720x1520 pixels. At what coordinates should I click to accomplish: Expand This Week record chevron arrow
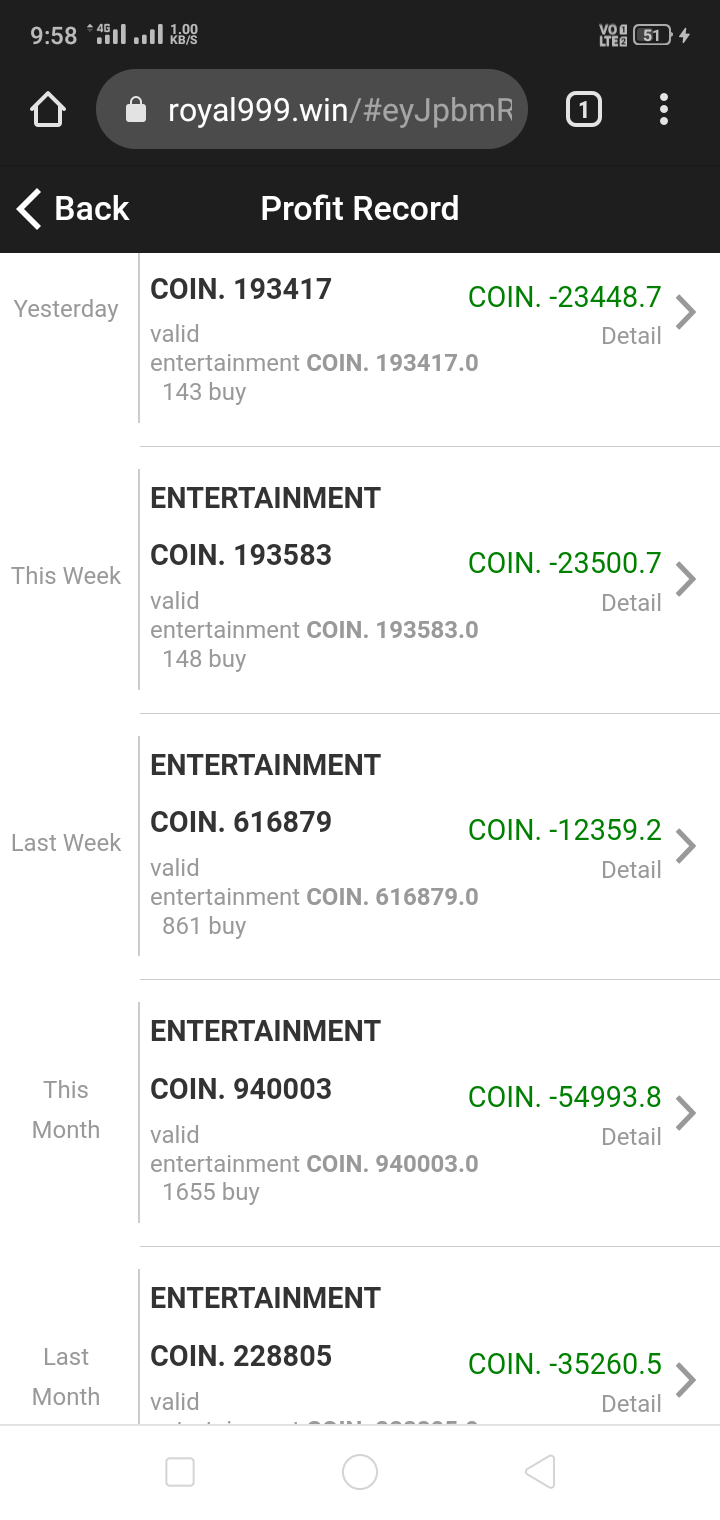pos(686,579)
